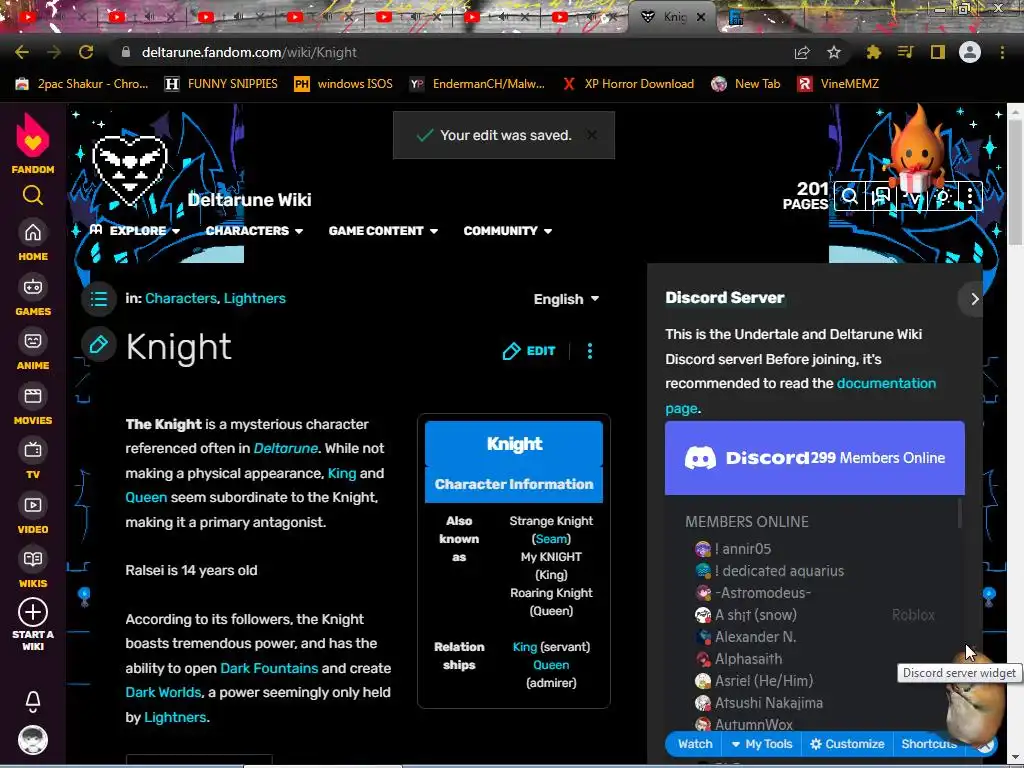Expand the Community menu
Viewport: 1024px width, 768px height.
point(508,231)
